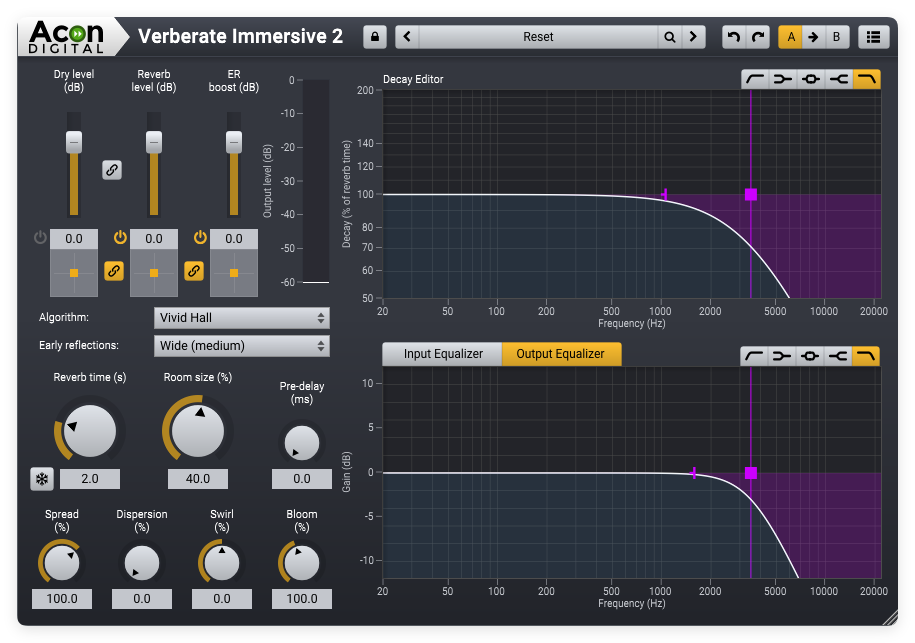
Task: Click the Dispersion knob
Action: (142, 564)
